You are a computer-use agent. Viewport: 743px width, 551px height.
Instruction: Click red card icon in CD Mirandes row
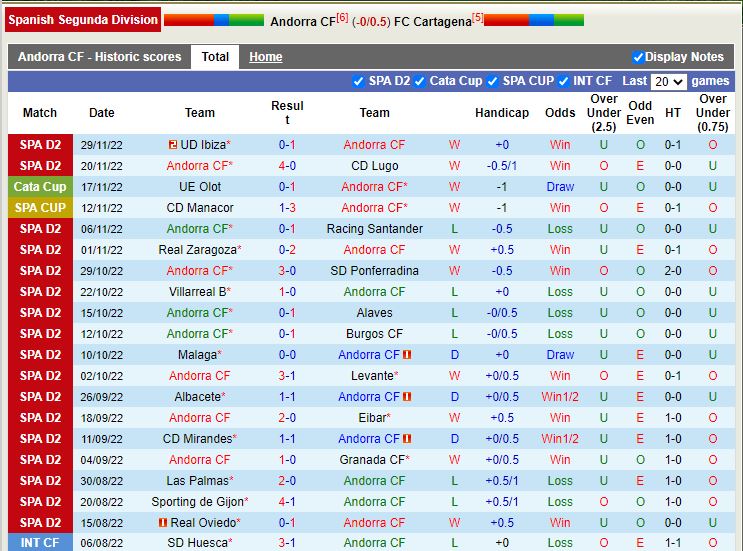pyautogui.click(x=407, y=439)
